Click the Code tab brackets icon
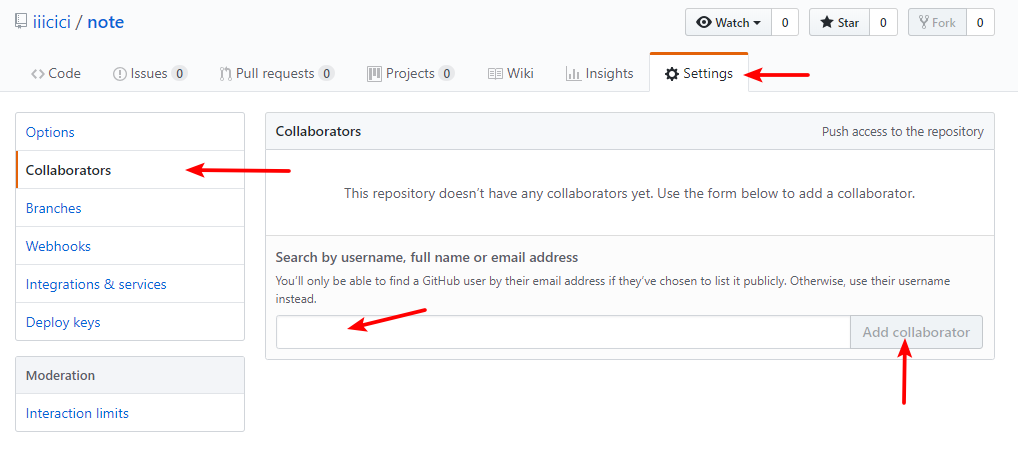Screen dimensions: 1018x474 38,74
